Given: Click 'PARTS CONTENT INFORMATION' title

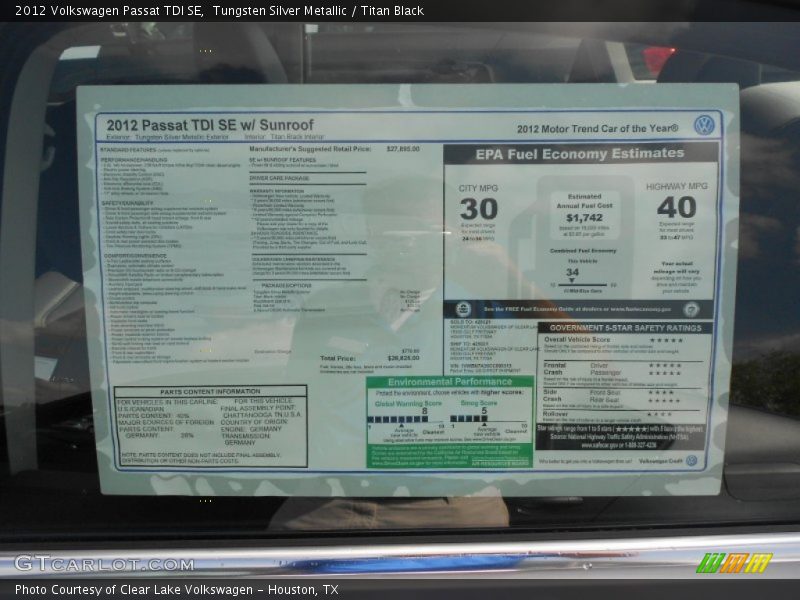Looking at the screenshot, I should [x=210, y=392].
